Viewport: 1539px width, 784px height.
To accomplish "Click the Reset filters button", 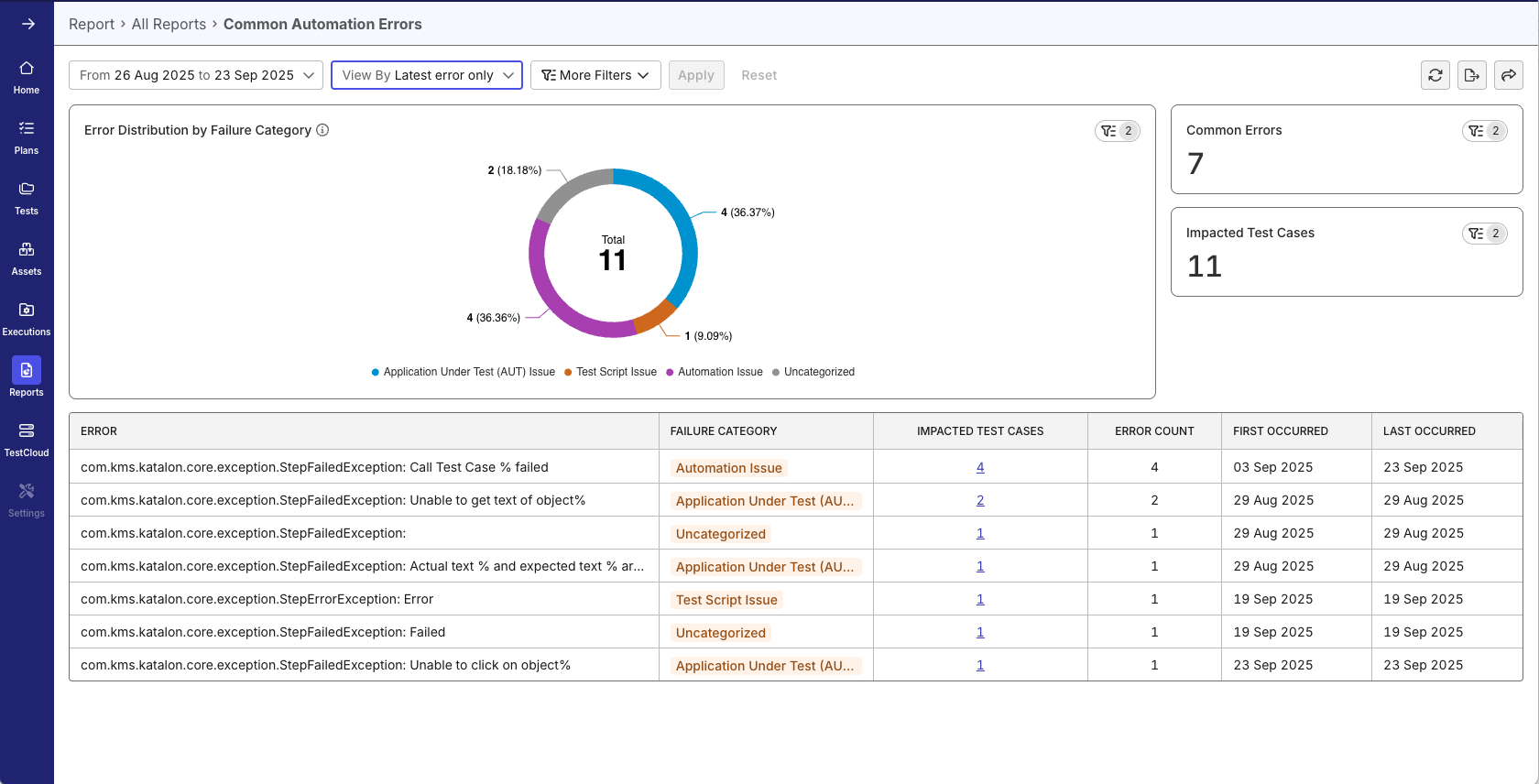I will pyautogui.click(x=759, y=75).
